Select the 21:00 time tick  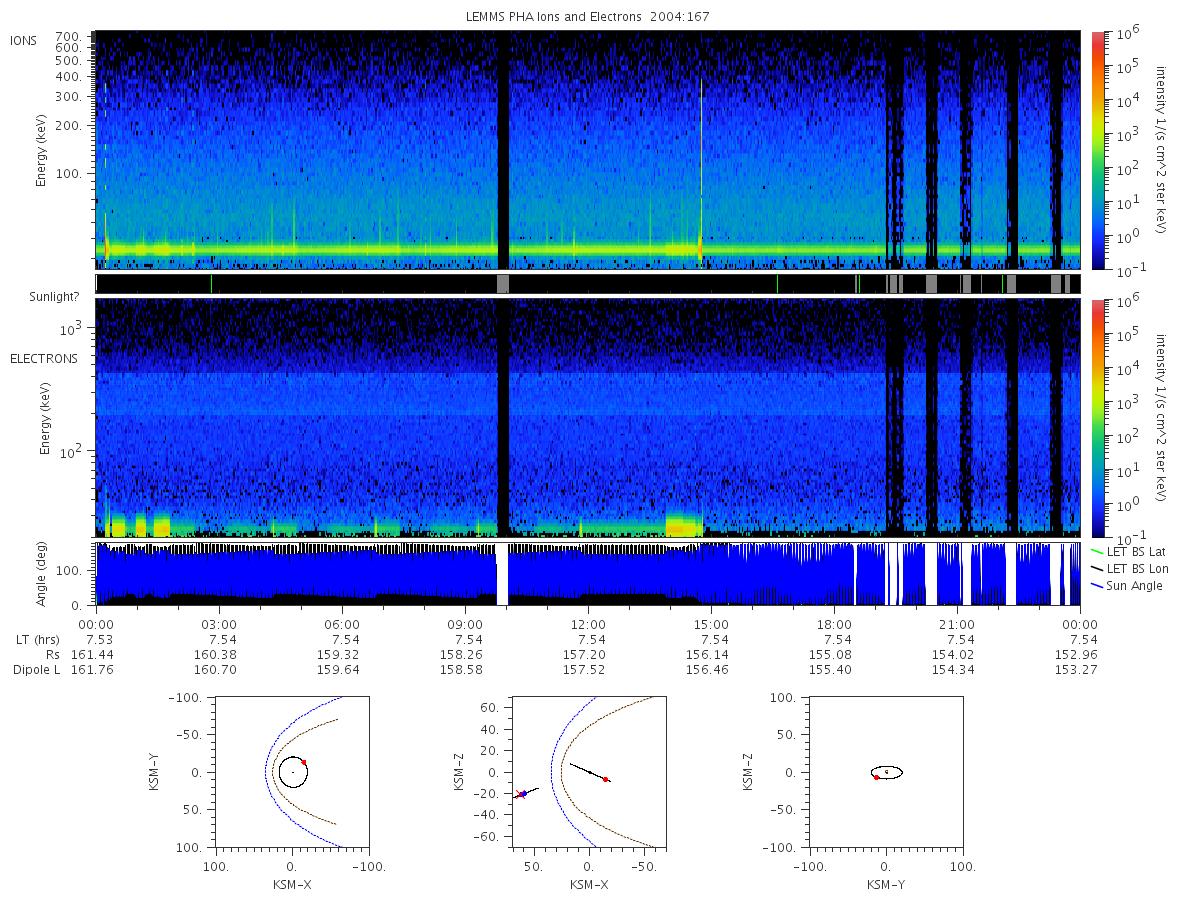tap(957, 624)
